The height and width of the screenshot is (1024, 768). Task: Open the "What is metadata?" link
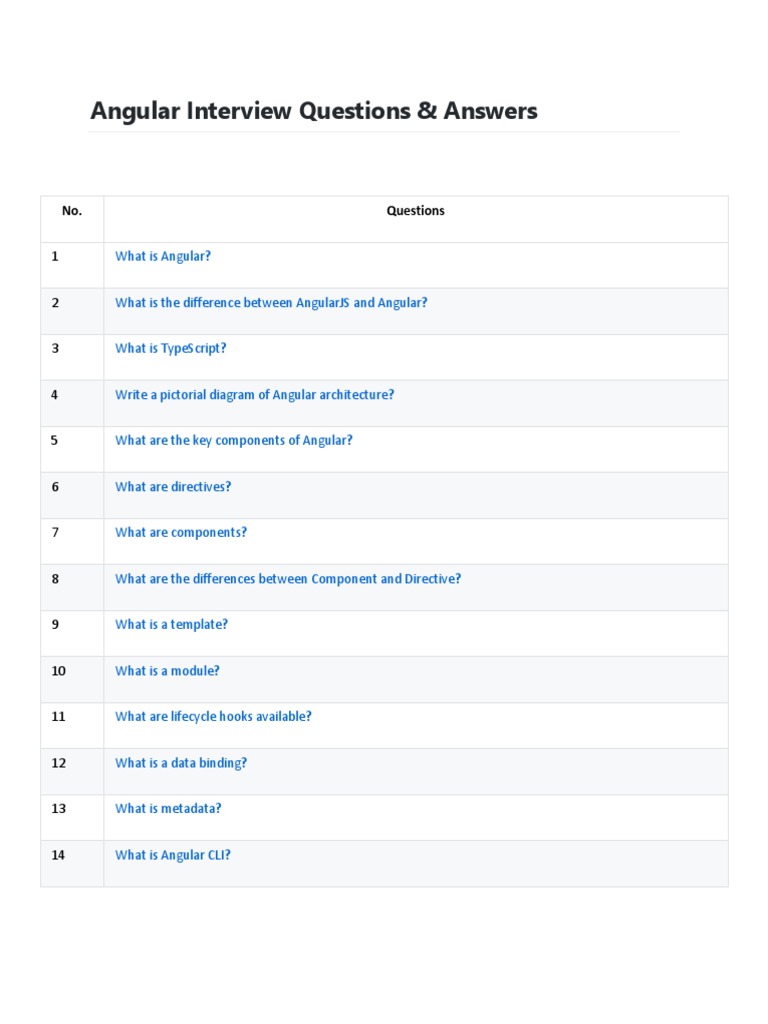[x=168, y=808]
